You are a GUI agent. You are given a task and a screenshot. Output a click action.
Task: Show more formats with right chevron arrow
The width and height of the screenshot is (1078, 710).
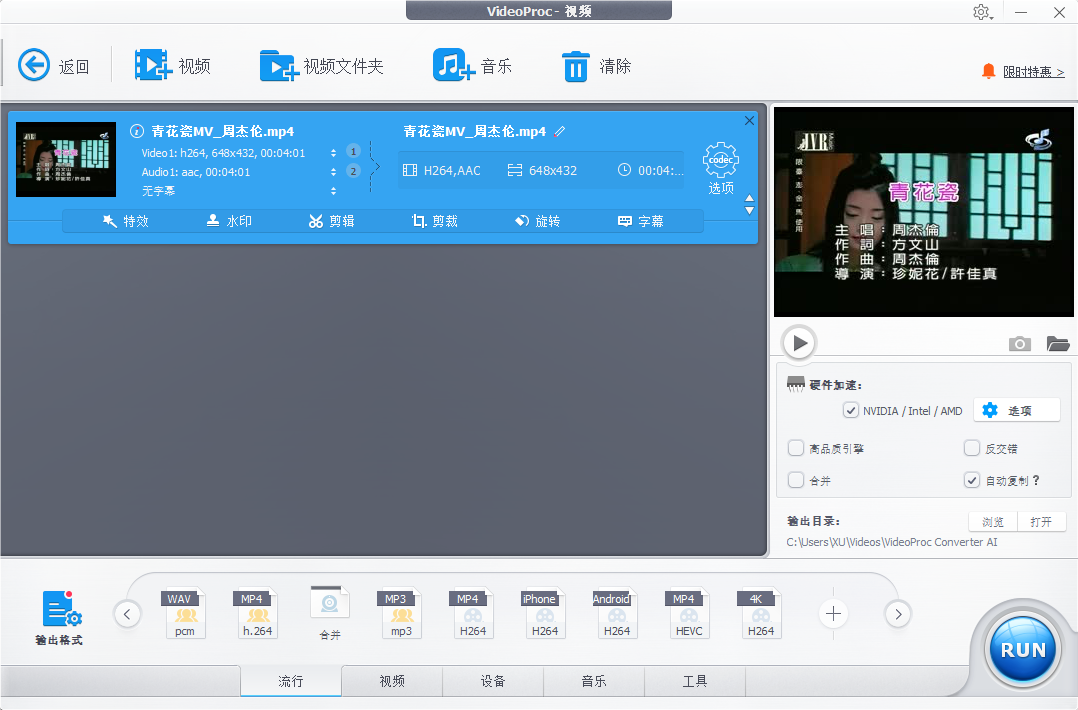[x=897, y=614]
